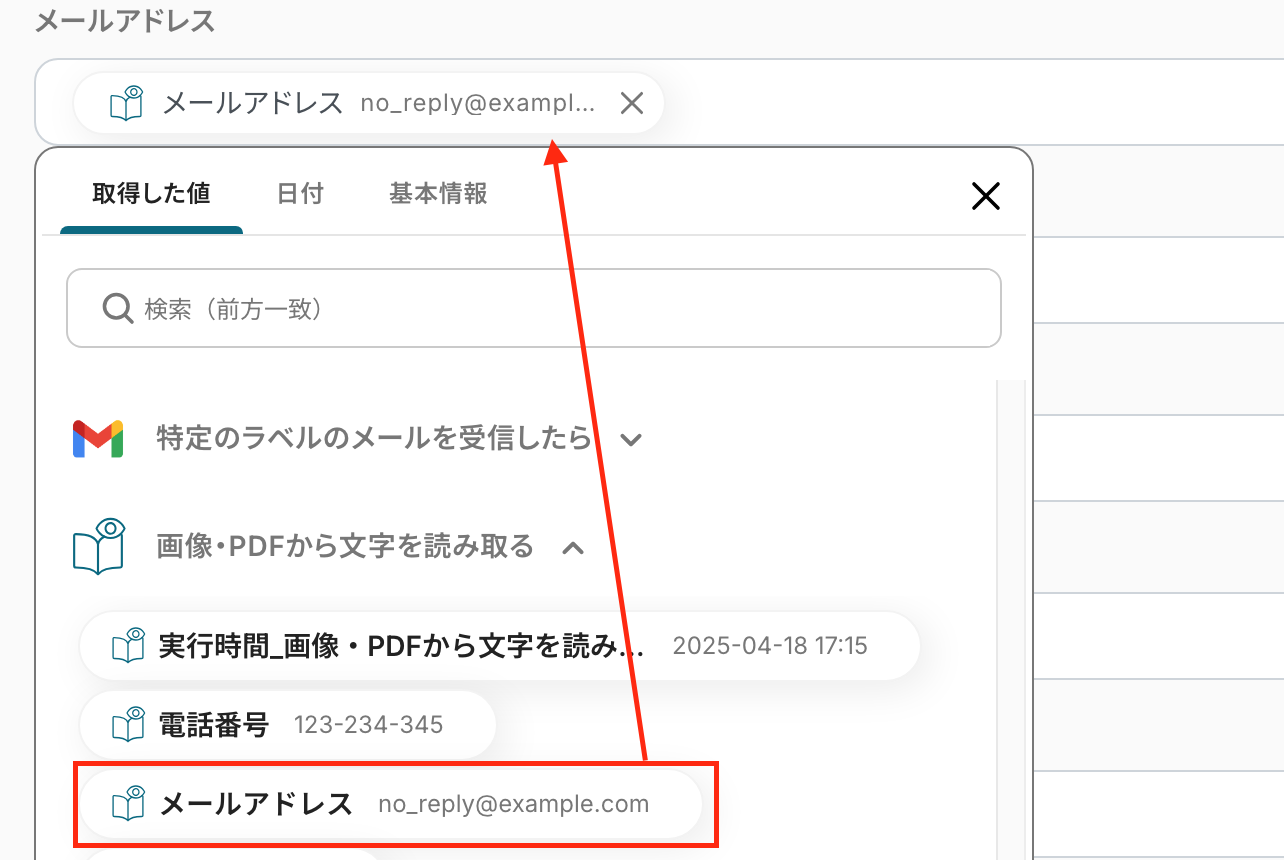The width and height of the screenshot is (1284, 860).
Task: Click the OCR icon inside the メールアドレス chip
Action: tap(126, 103)
